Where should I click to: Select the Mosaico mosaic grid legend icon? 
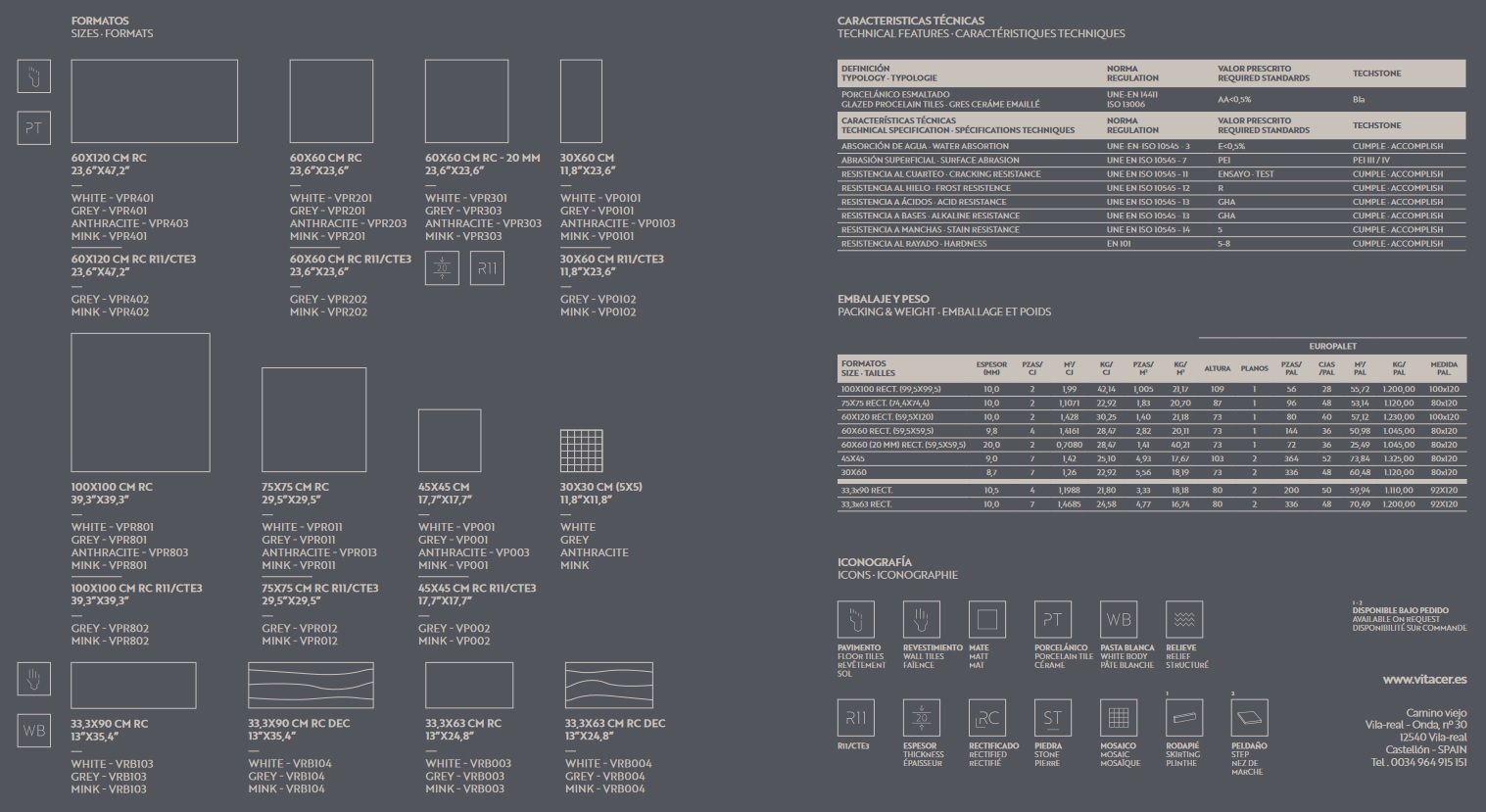pos(1118,718)
